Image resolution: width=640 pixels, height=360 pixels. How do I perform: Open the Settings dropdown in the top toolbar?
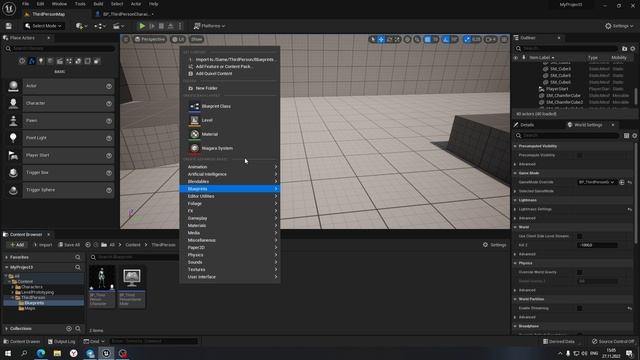coord(619,26)
